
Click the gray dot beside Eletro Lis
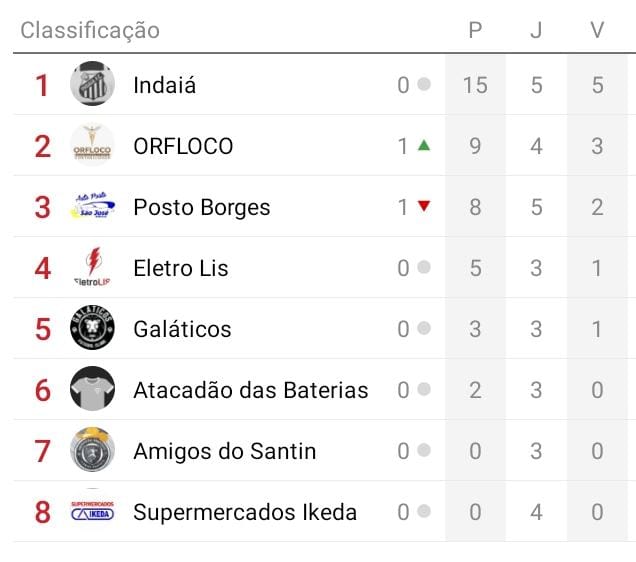pos(424,268)
